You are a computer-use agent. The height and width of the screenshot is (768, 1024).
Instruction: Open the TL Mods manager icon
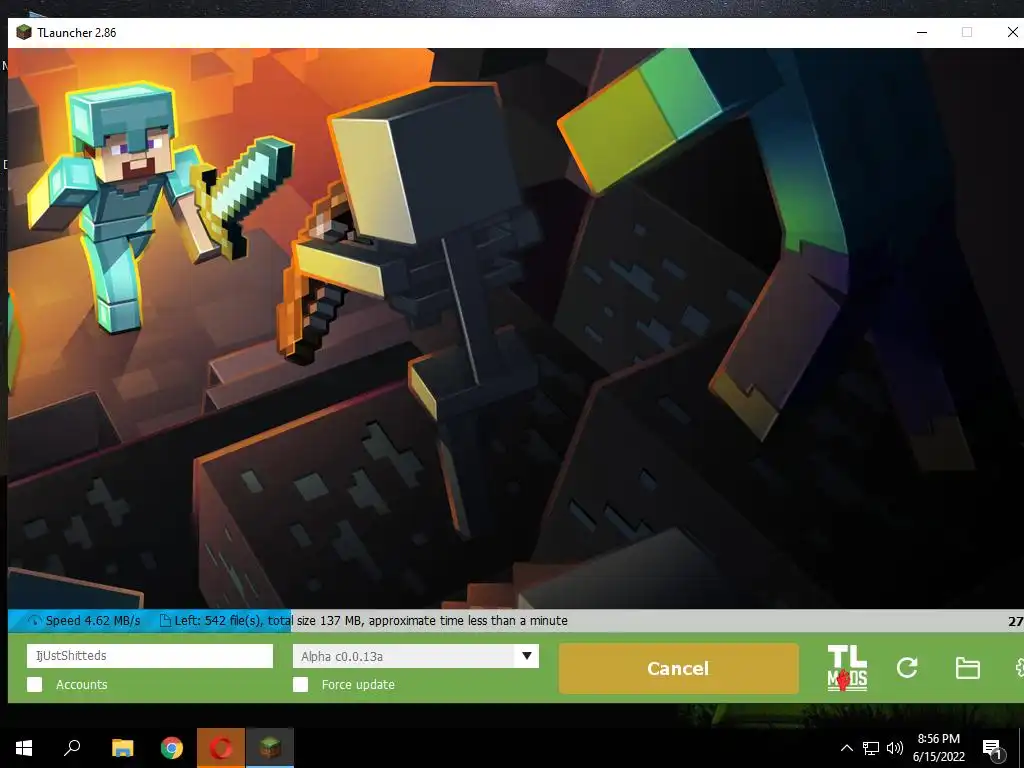(847, 668)
